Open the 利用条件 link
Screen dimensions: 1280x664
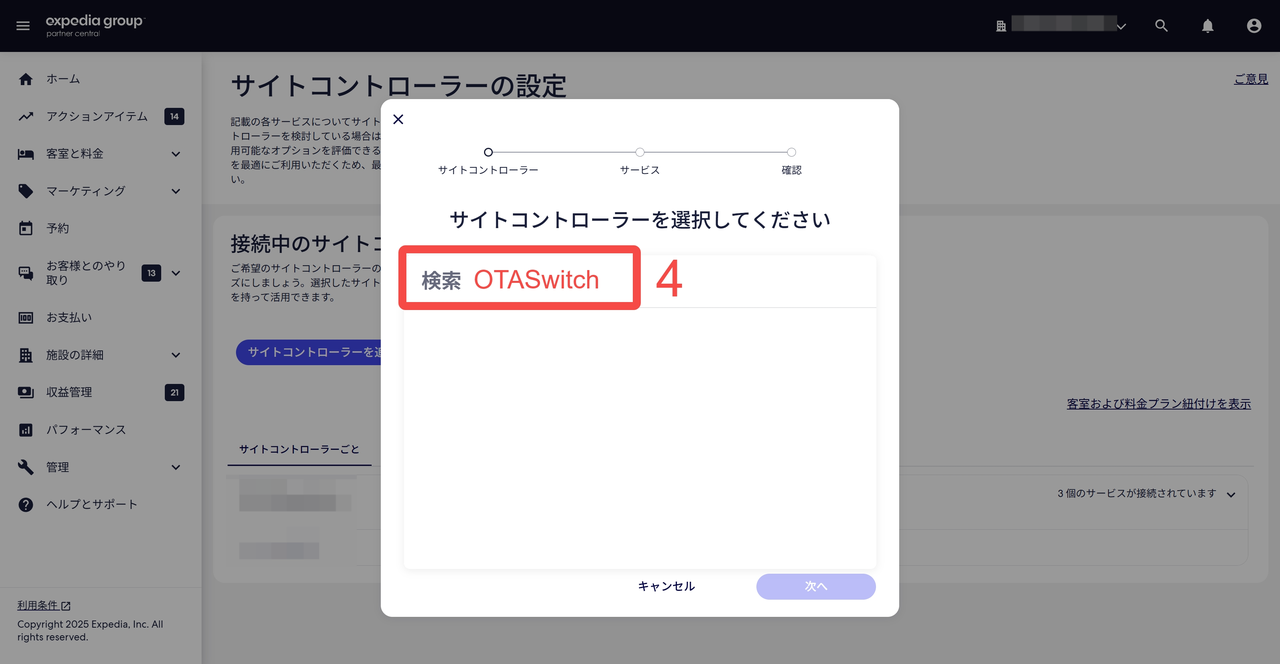[x=38, y=605]
